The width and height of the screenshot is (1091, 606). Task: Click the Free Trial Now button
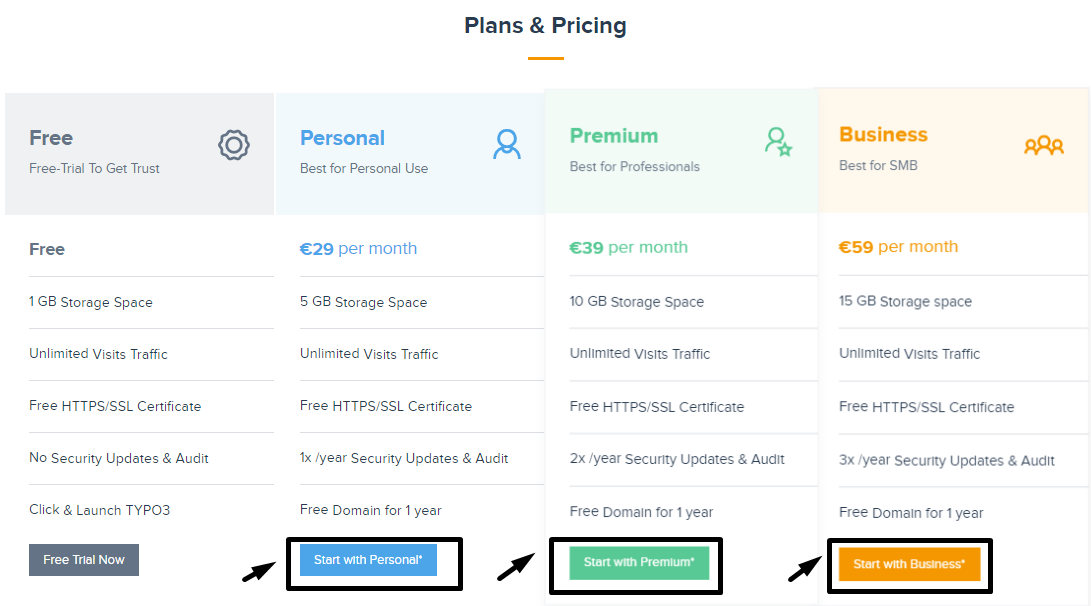[83, 560]
